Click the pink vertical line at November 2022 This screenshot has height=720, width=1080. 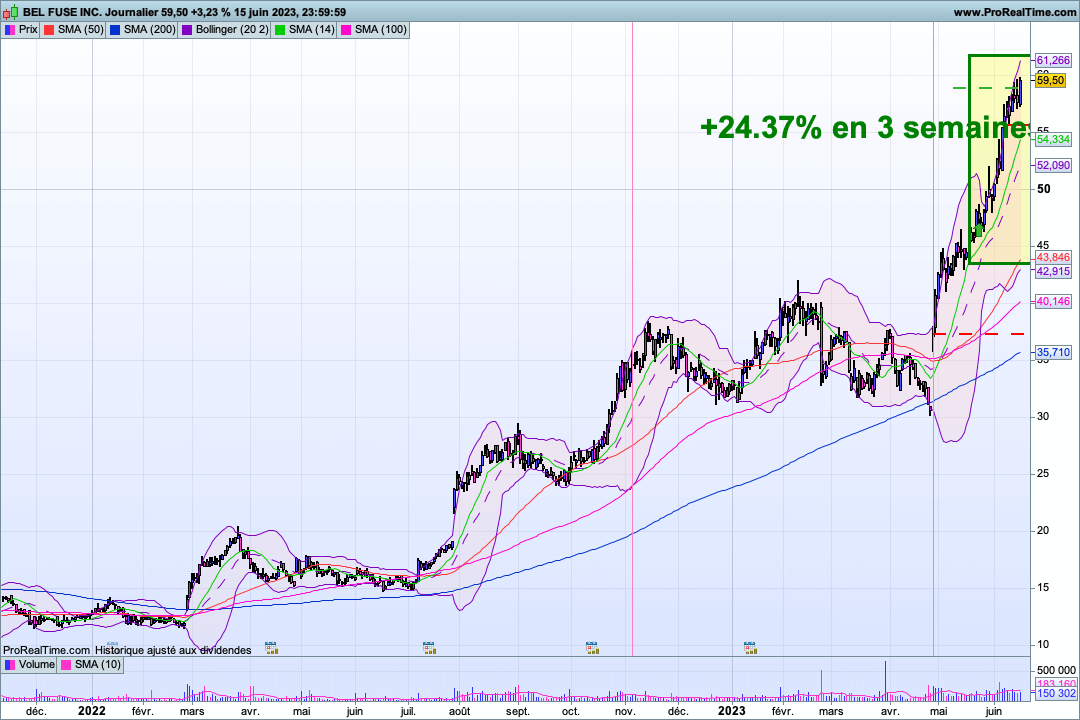point(632,338)
